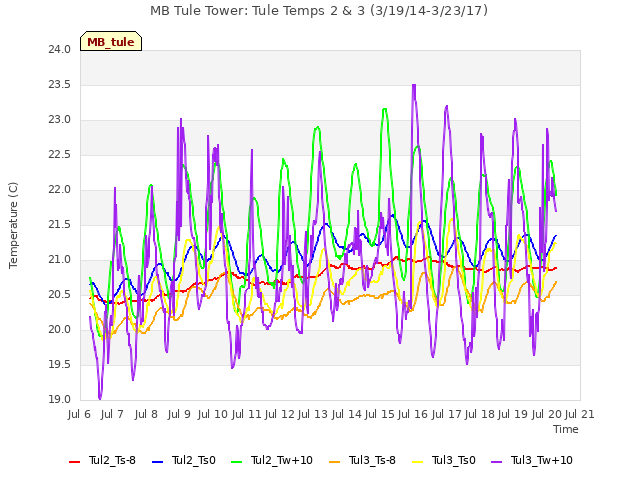640x480 pixels.
Task: Click the 22.5 y-axis tick label
Action: pos(60,155)
